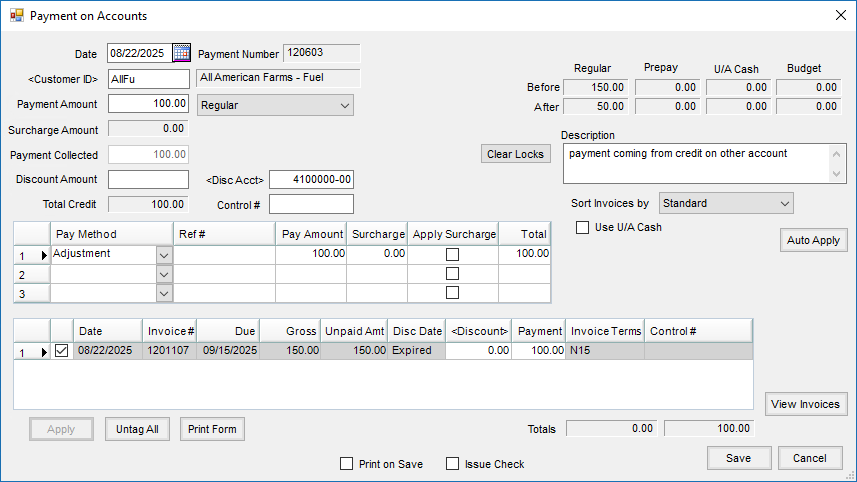Toggle the Print on Save checkbox
The width and height of the screenshot is (857, 482).
pos(347,464)
